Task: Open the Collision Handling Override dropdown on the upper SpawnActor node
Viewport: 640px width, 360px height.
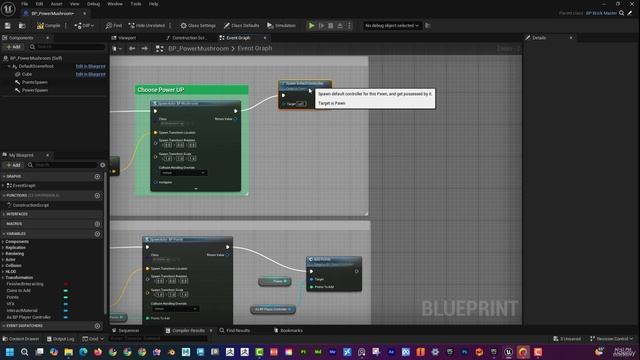Action: [x=183, y=173]
